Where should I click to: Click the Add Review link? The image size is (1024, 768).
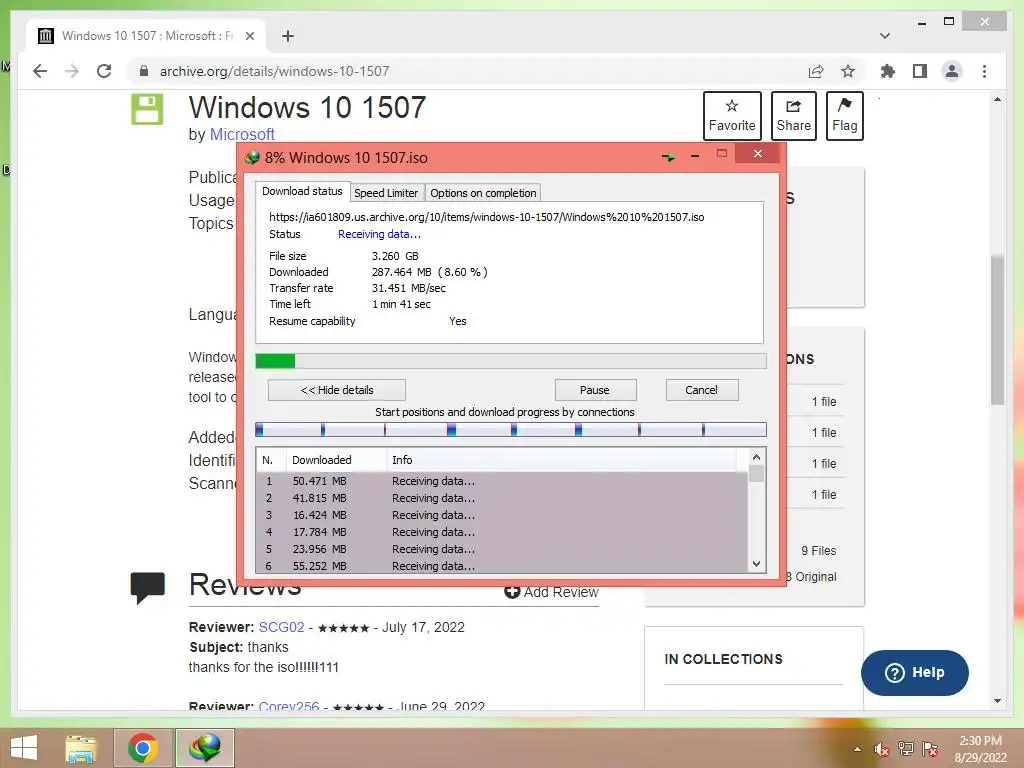(551, 592)
